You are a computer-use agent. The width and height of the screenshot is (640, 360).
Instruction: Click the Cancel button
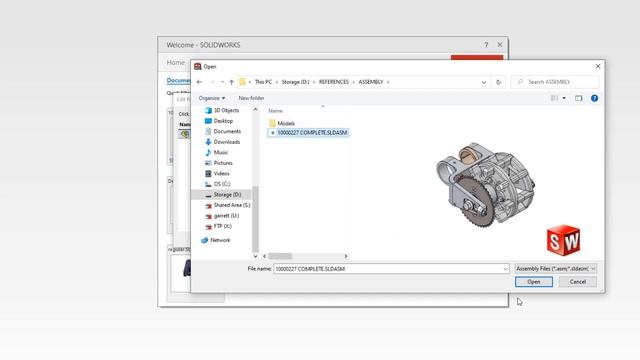(x=578, y=282)
